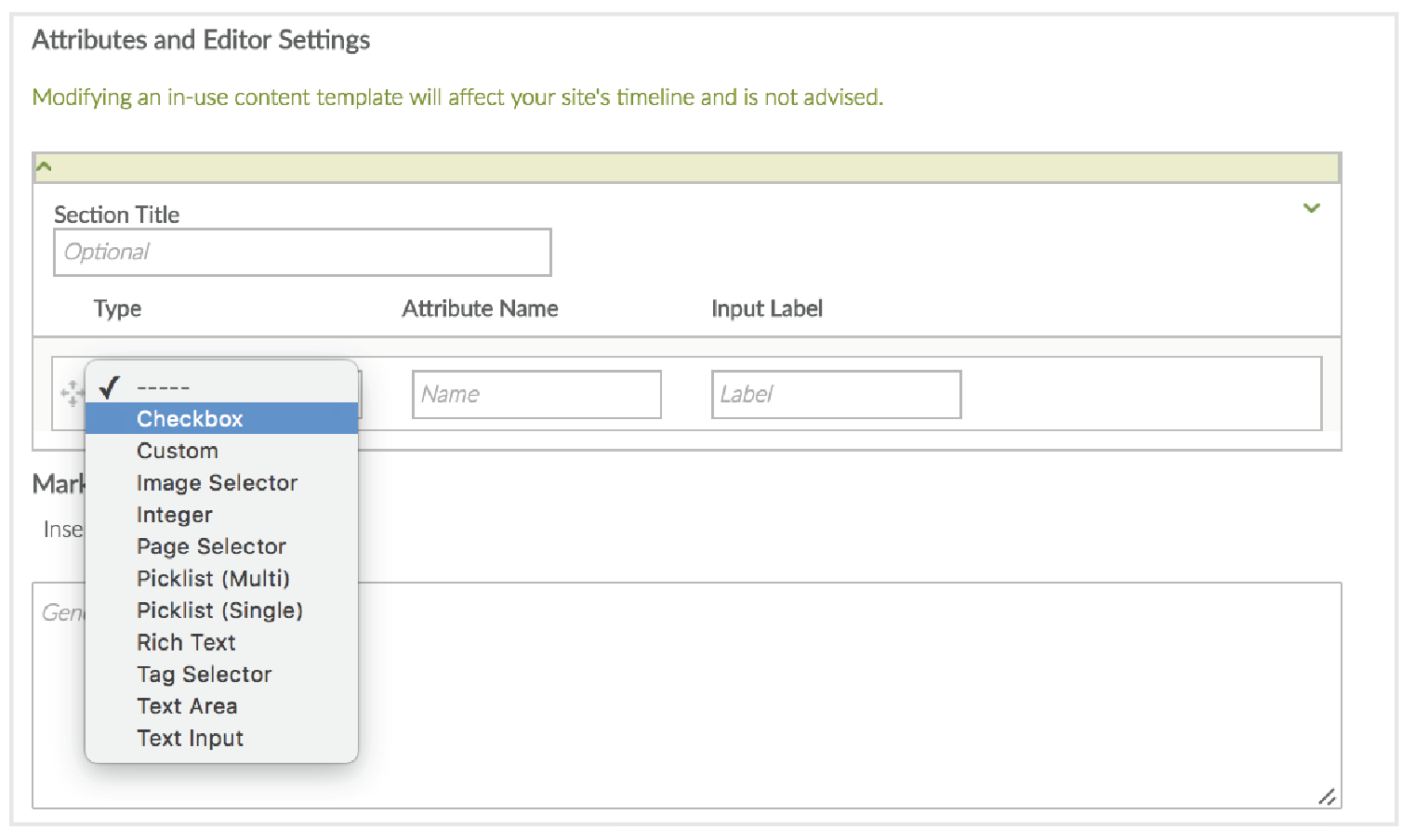
Task: Click into the Input Label field
Action: tap(836, 395)
